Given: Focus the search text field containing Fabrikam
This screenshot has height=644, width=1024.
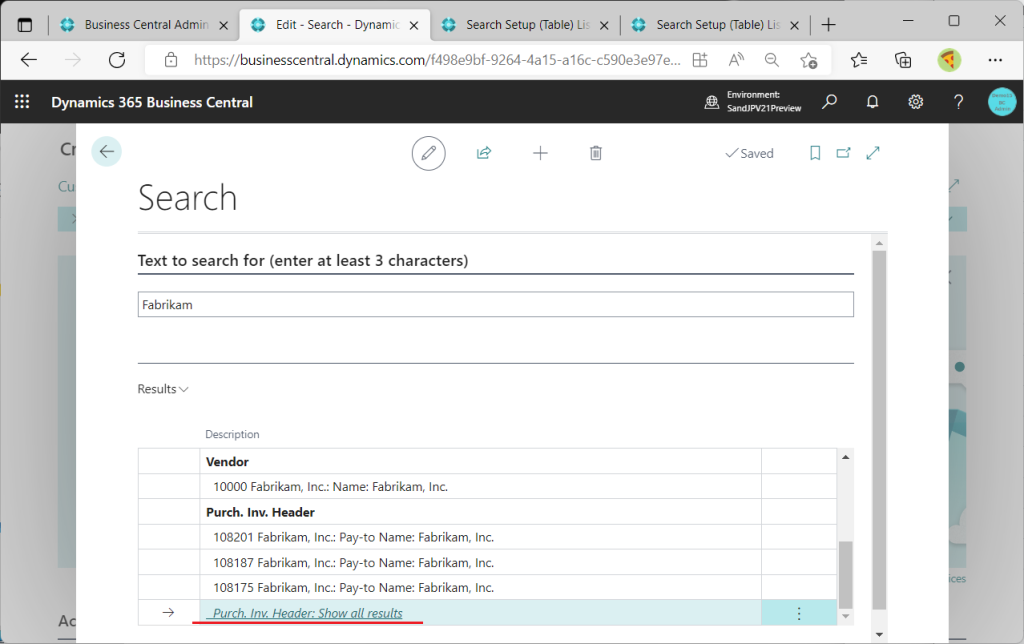Looking at the screenshot, I should (x=496, y=304).
